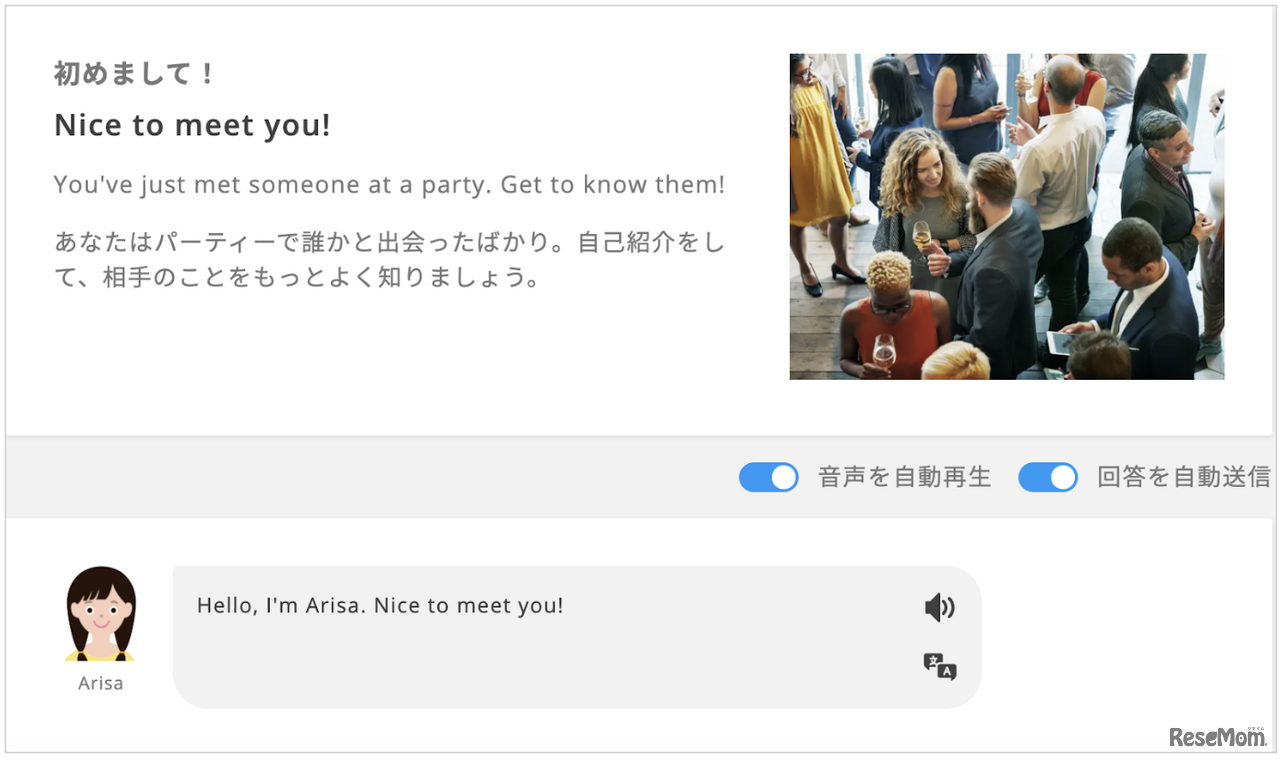Click the speaker icon in the chat bubble
This screenshot has width=1280, height=760.
(x=940, y=606)
